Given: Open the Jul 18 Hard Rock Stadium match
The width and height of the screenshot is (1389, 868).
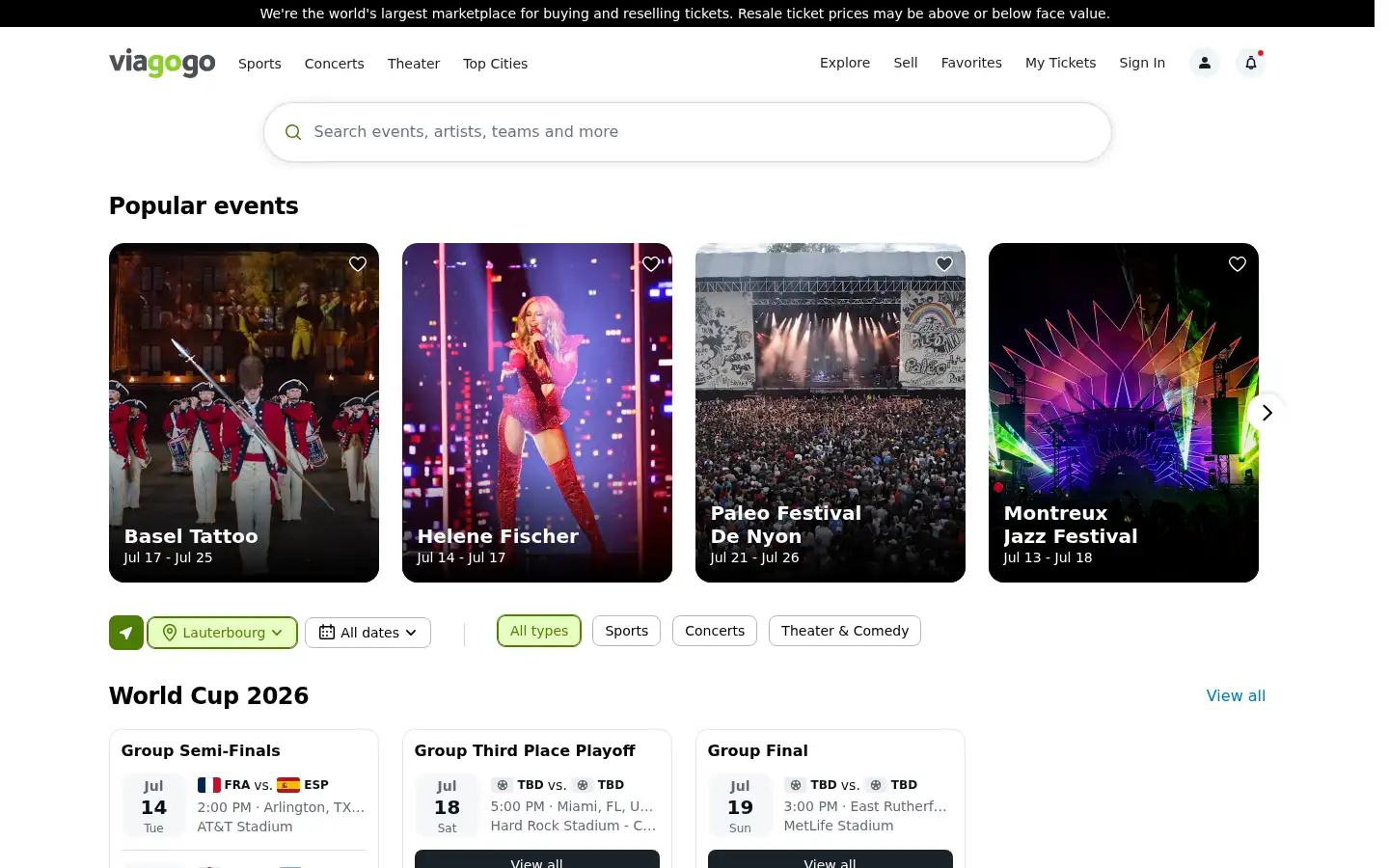Looking at the screenshot, I should tap(537, 805).
